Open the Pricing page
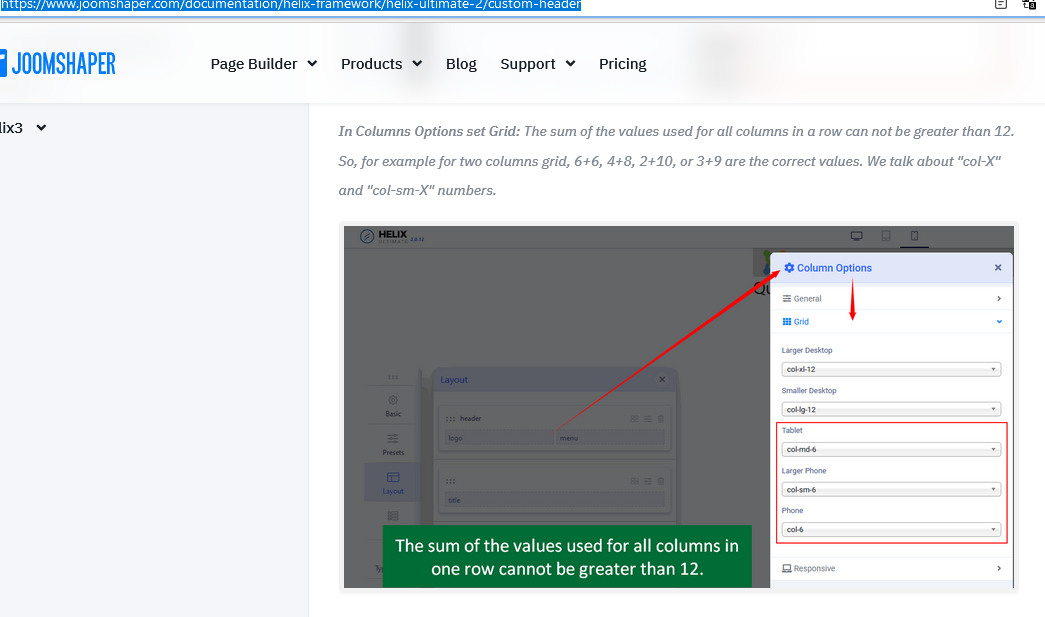This screenshot has height=617, width=1045. [622, 64]
